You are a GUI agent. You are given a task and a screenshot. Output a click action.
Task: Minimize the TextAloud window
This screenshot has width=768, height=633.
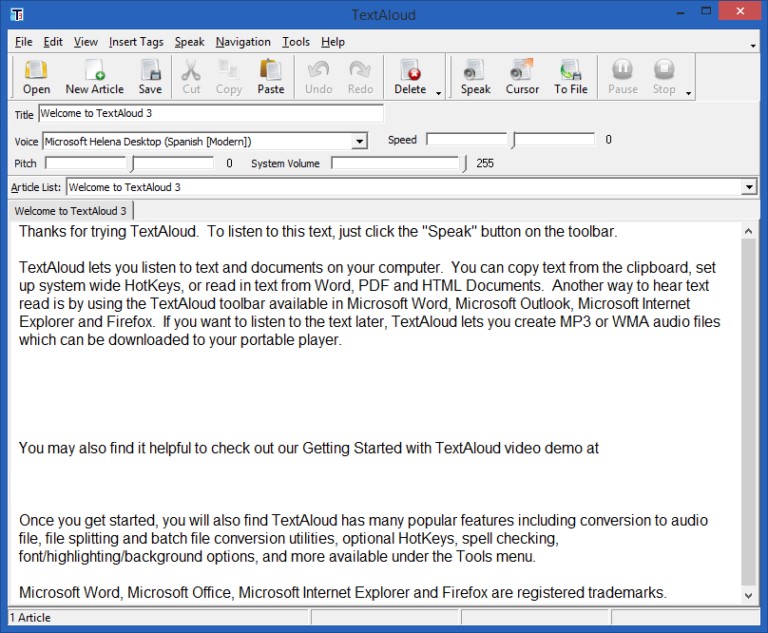(680, 12)
